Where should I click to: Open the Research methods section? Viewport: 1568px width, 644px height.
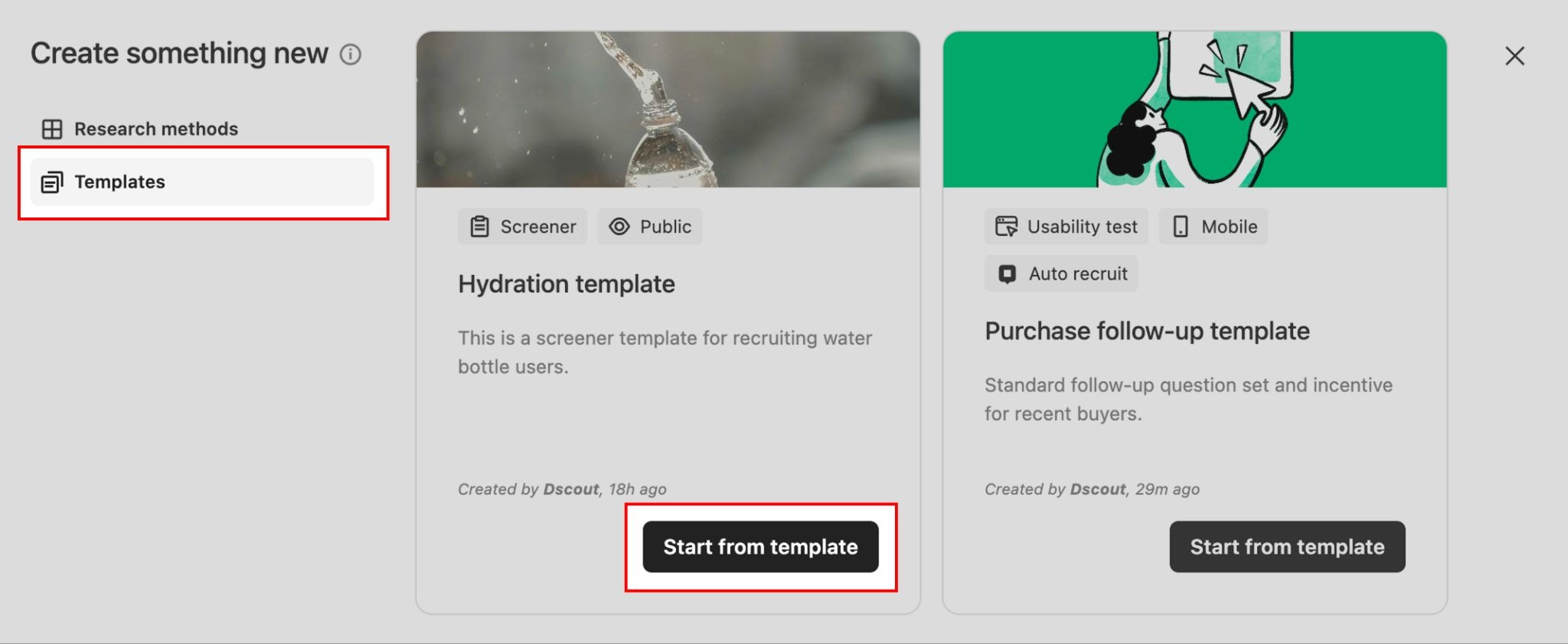coord(155,129)
